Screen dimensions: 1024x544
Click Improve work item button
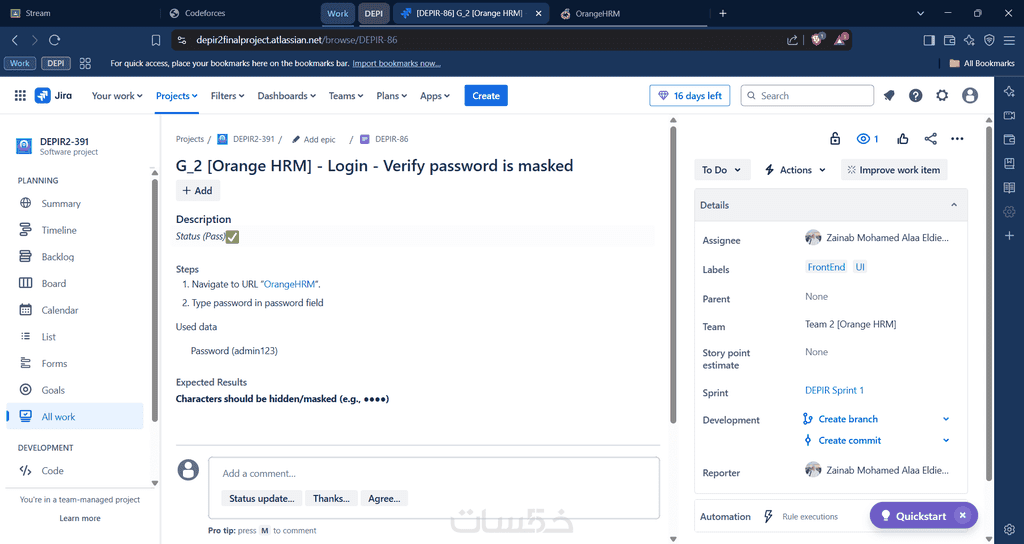(x=893, y=170)
